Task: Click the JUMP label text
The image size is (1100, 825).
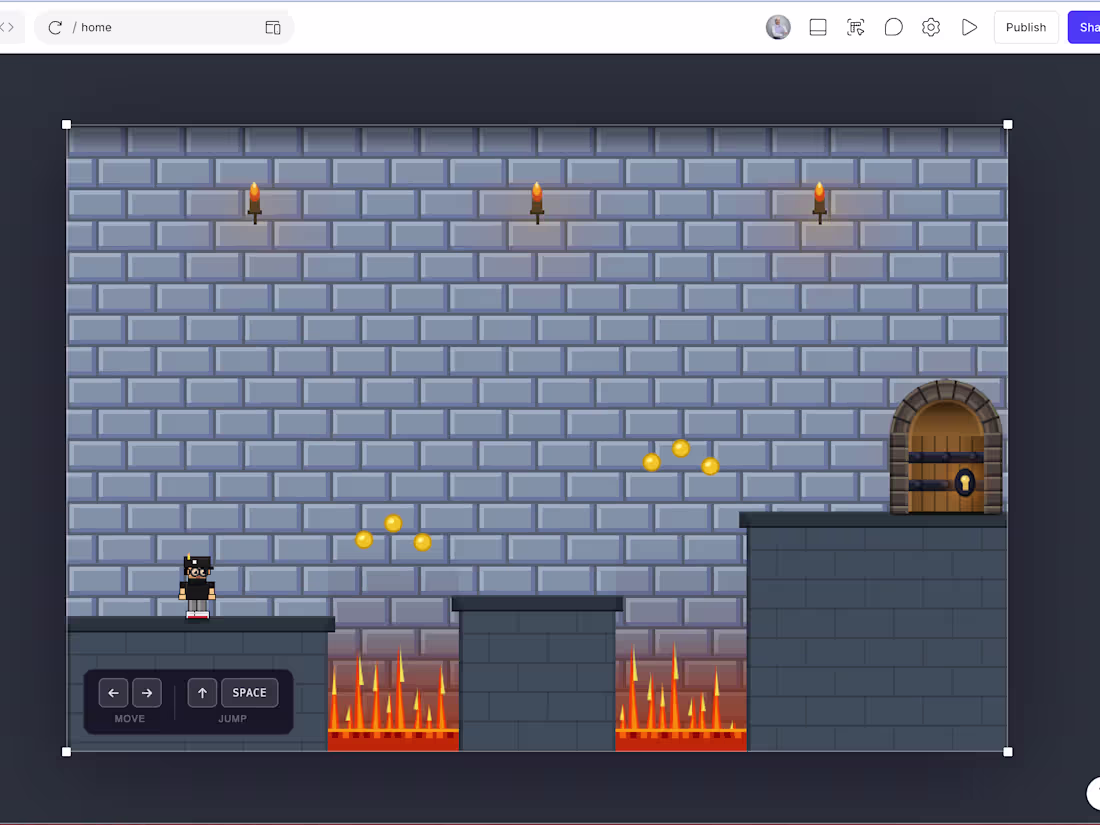Action: coord(232,718)
